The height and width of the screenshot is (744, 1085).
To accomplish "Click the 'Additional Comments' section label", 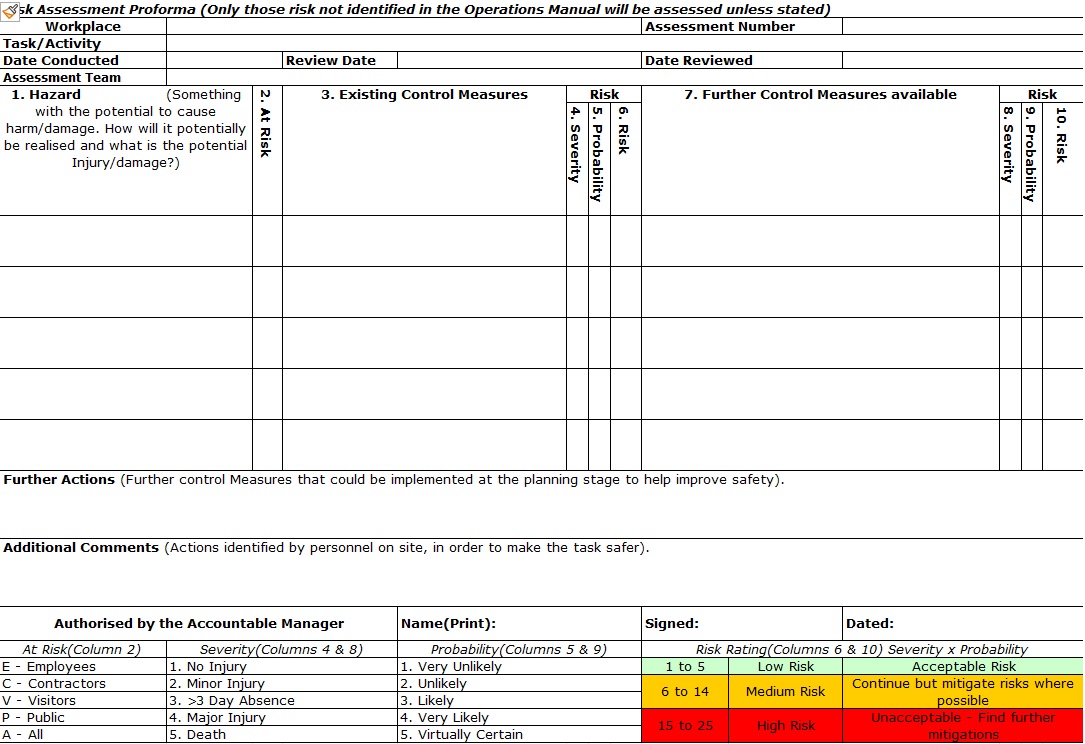I will pyautogui.click(x=81, y=548).
